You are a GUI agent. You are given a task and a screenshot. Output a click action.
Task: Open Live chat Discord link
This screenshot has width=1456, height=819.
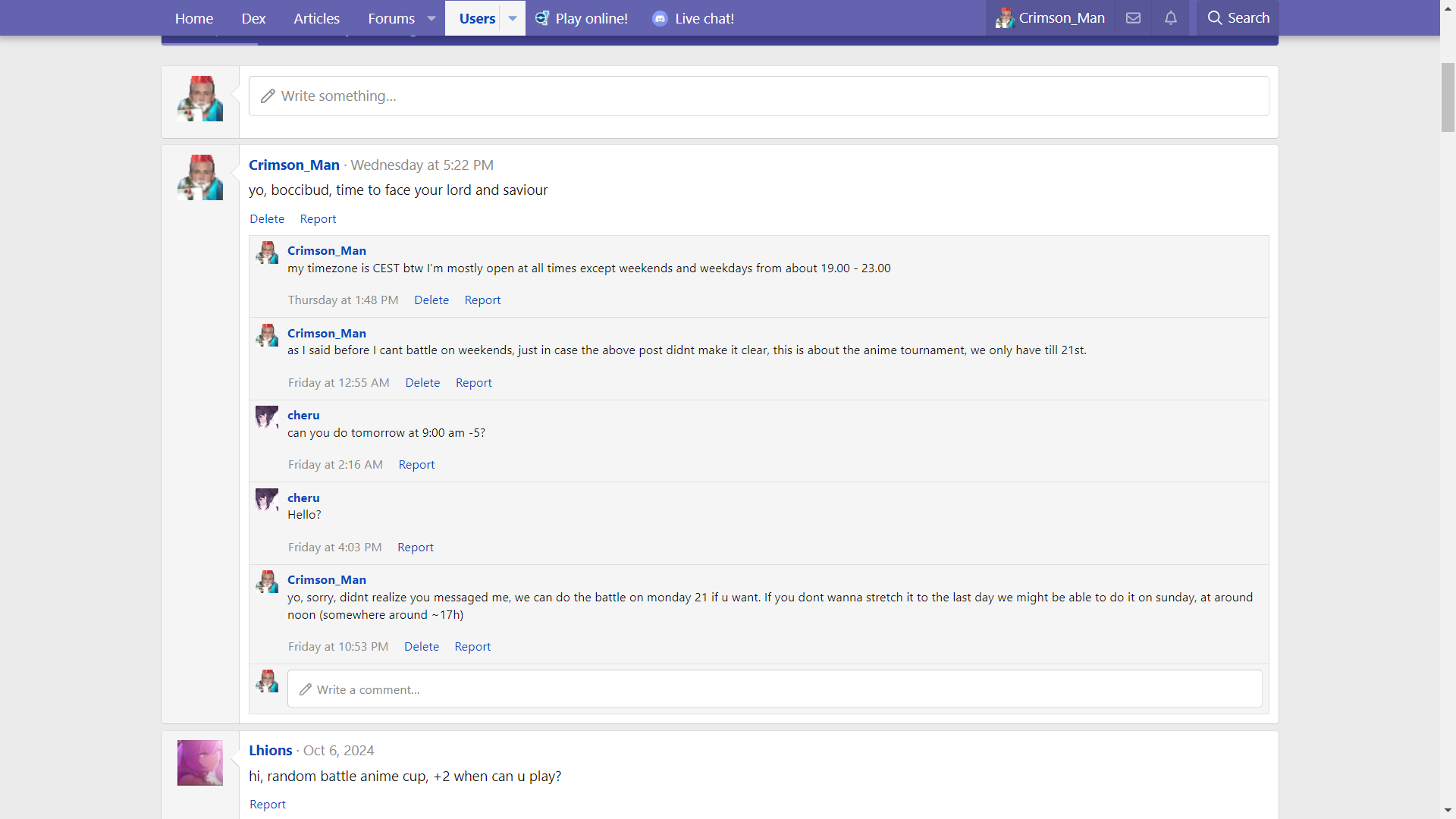[693, 18]
